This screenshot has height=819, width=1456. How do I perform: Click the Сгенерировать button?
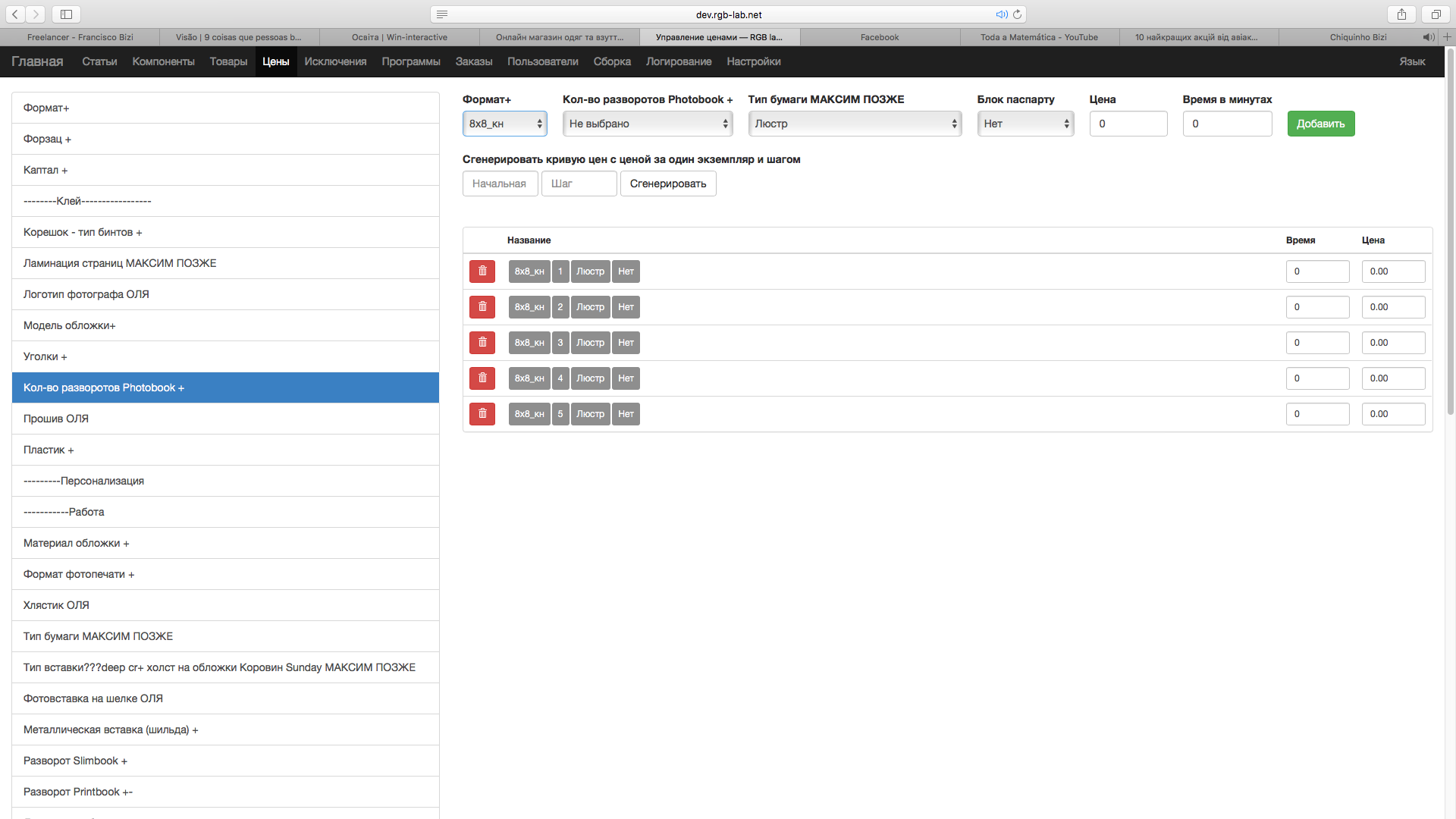667,184
